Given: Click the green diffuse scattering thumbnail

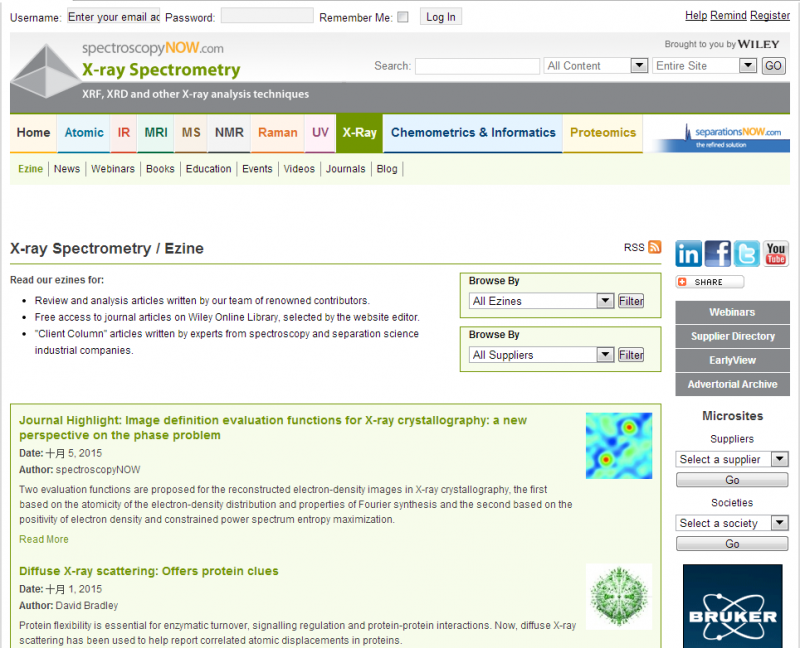Looking at the screenshot, I should coord(619,596).
